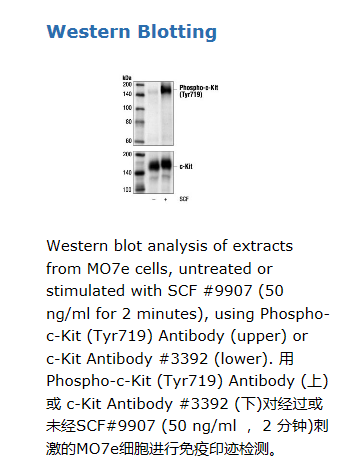Click the Chinese text '未经SCF#9907'
The height and width of the screenshot is (475, 360).
pos(101,426)
